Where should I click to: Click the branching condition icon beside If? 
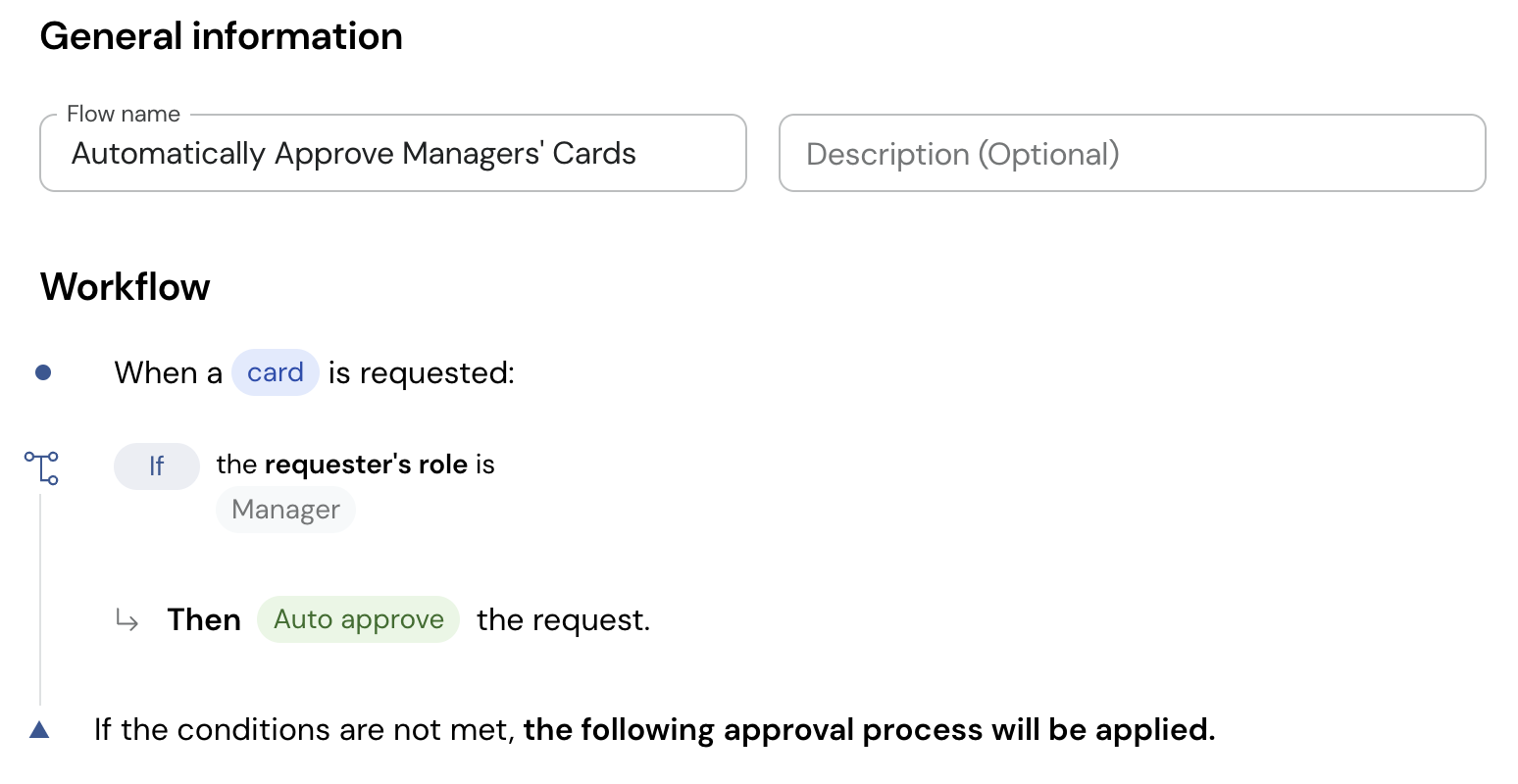point(42,467)
